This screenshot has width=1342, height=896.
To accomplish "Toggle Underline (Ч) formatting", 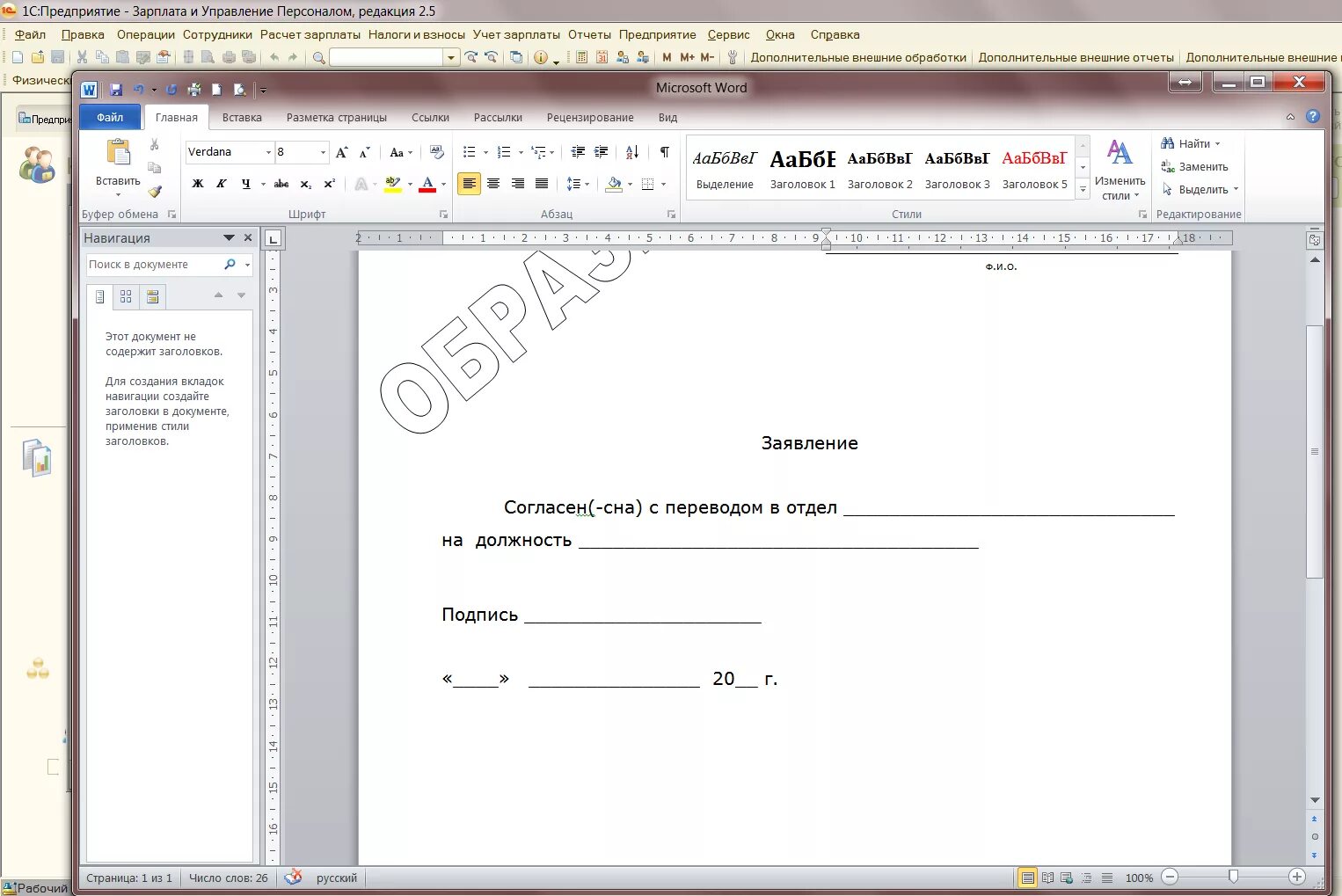I will pos(245,184).
